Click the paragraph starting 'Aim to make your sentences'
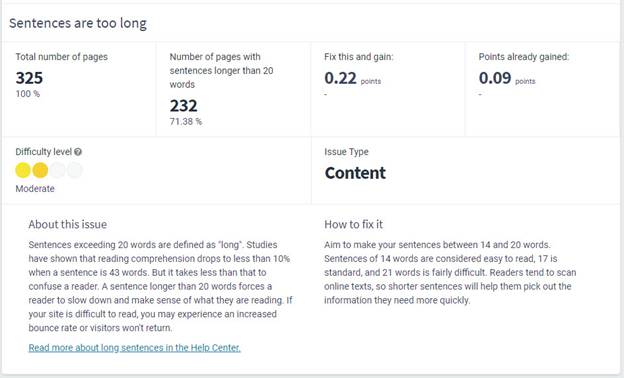 coord(450,272)
